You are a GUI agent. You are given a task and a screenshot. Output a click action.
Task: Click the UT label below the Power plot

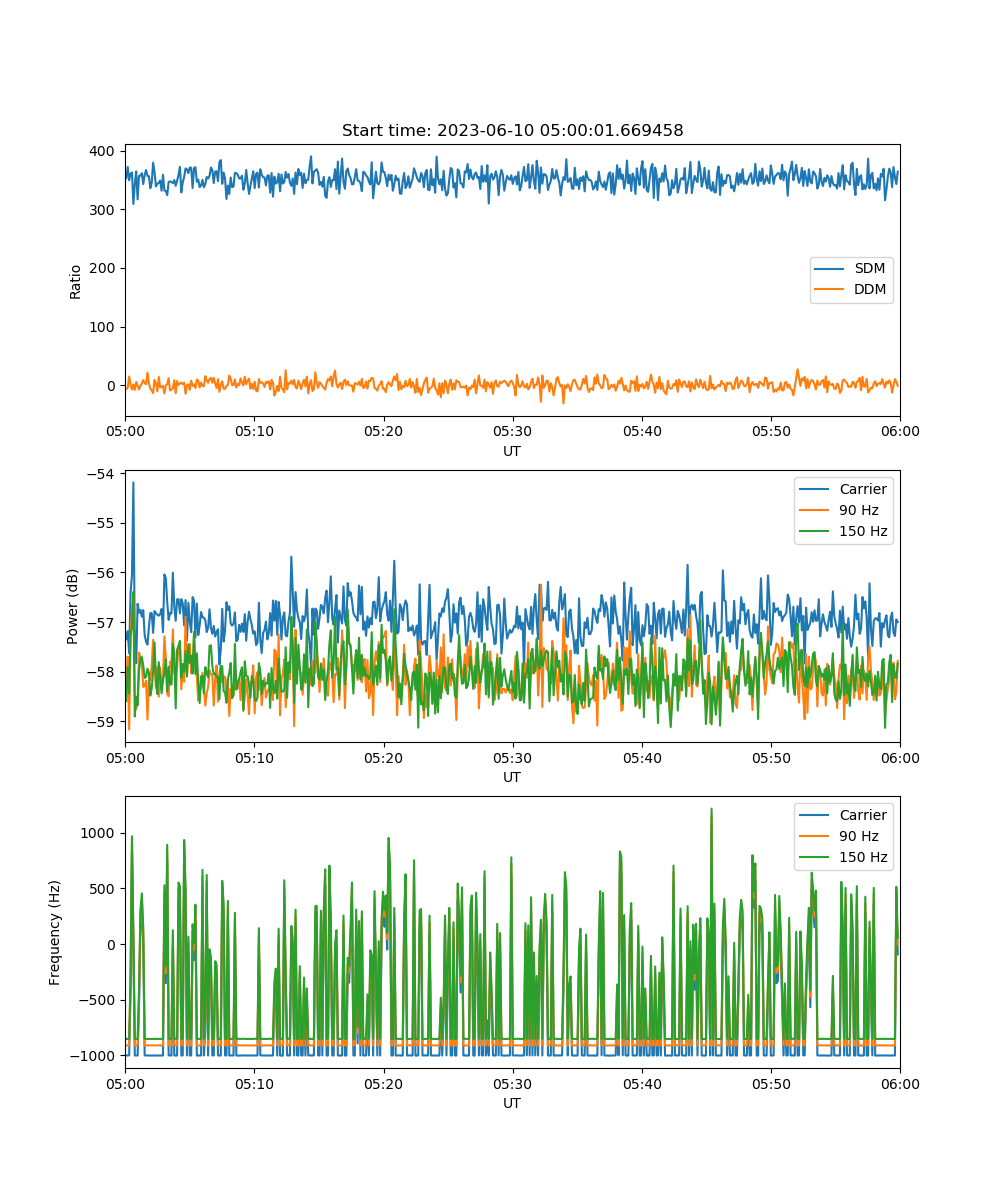click(x=512, y=777)
